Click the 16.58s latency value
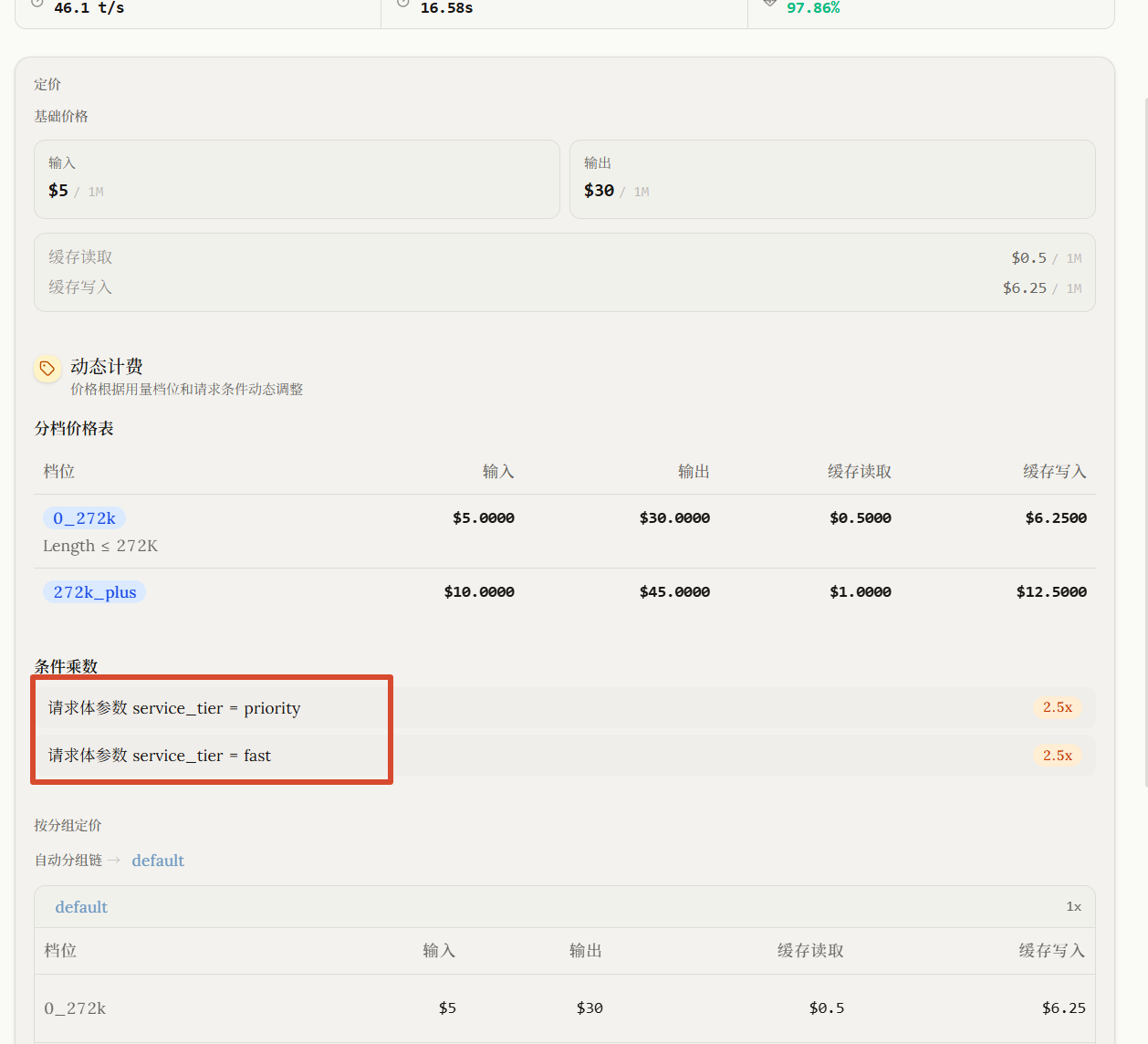 (446, 7)
